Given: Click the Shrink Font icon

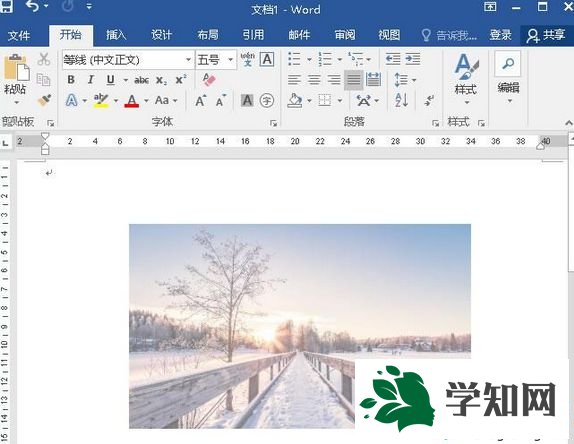Looking at the screenshot, I should tap(221, 100).
